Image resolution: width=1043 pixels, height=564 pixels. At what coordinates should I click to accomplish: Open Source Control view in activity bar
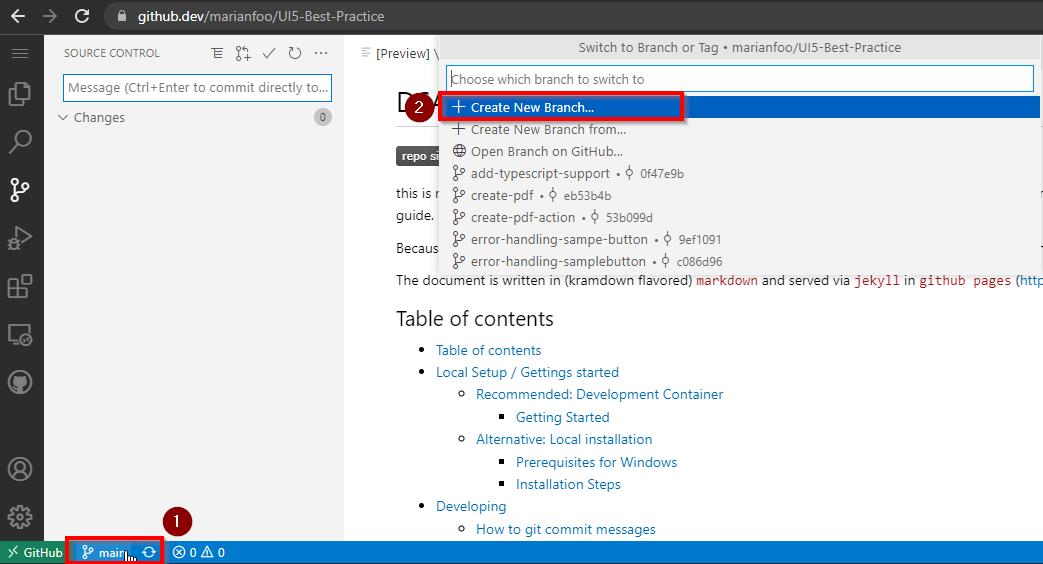(20, 190)
